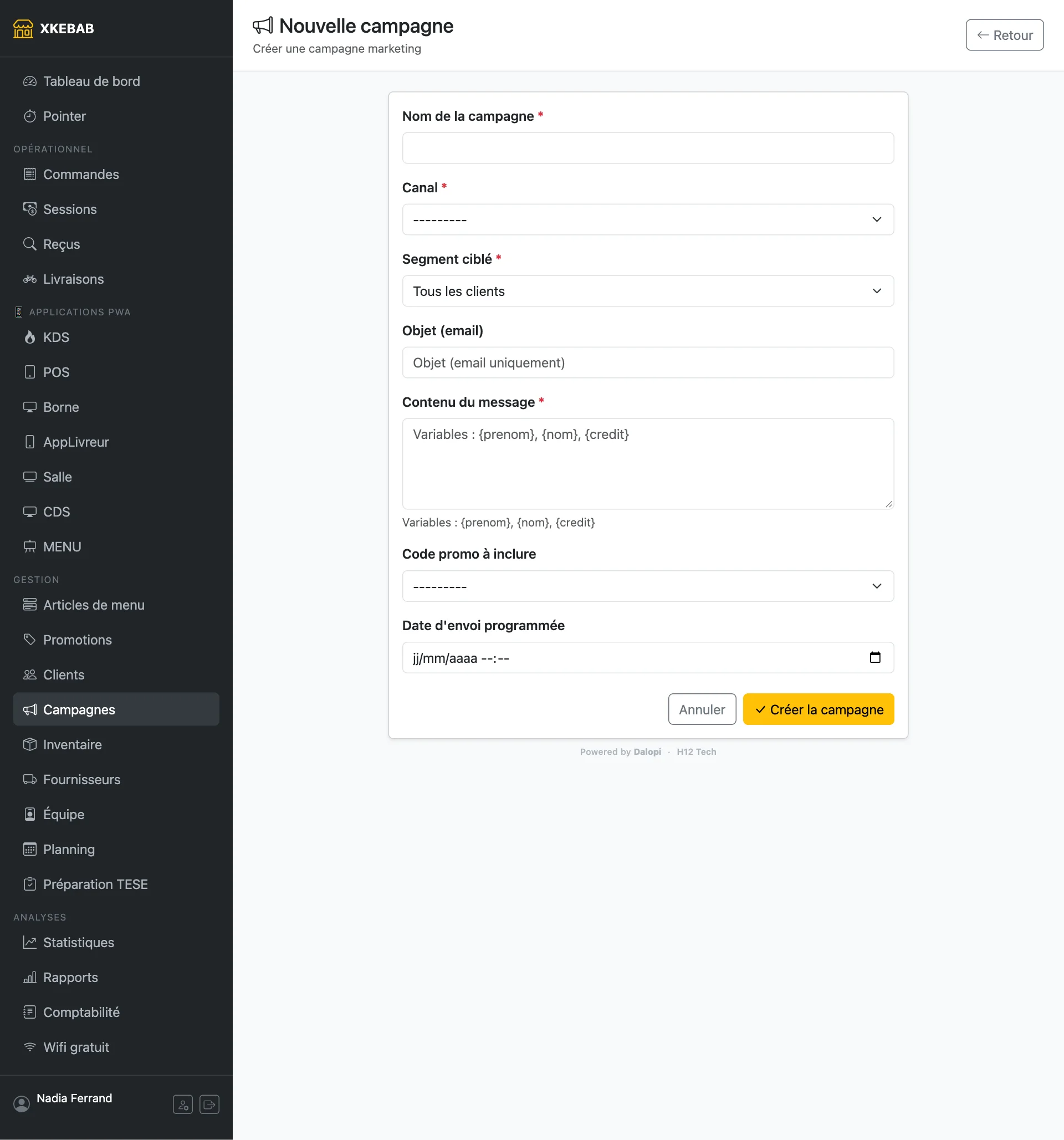Click the KDS flame icon

click(30, 337)
